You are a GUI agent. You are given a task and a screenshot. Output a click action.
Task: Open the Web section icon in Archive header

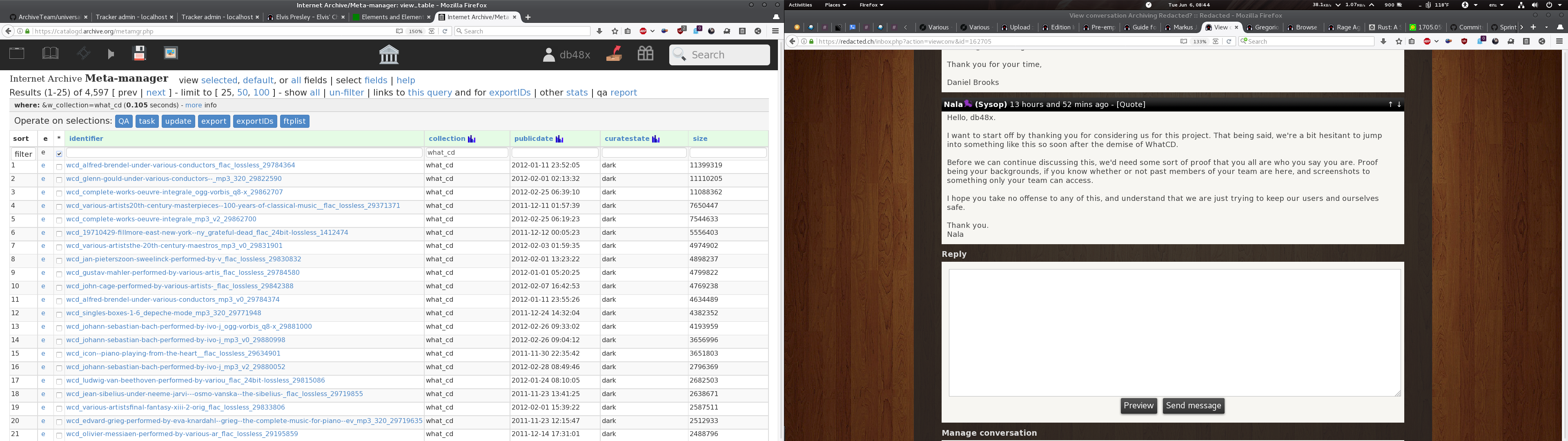[17, 53]
